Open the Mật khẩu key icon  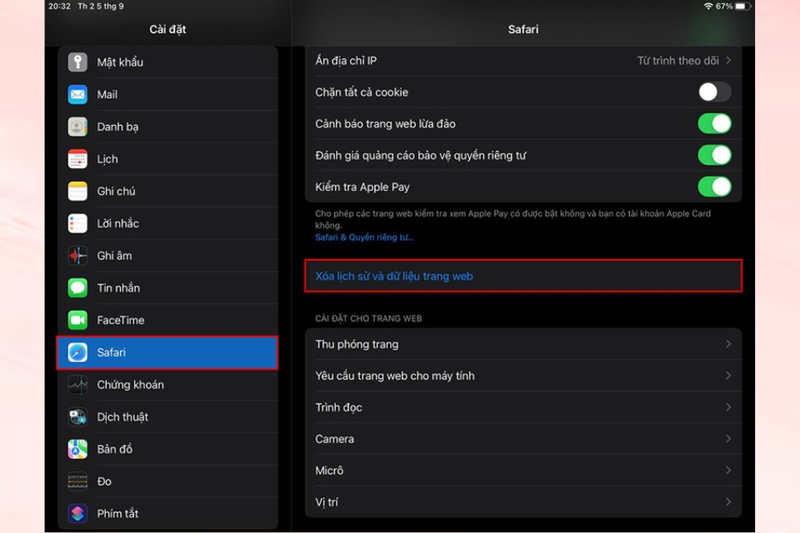point(78,62)
